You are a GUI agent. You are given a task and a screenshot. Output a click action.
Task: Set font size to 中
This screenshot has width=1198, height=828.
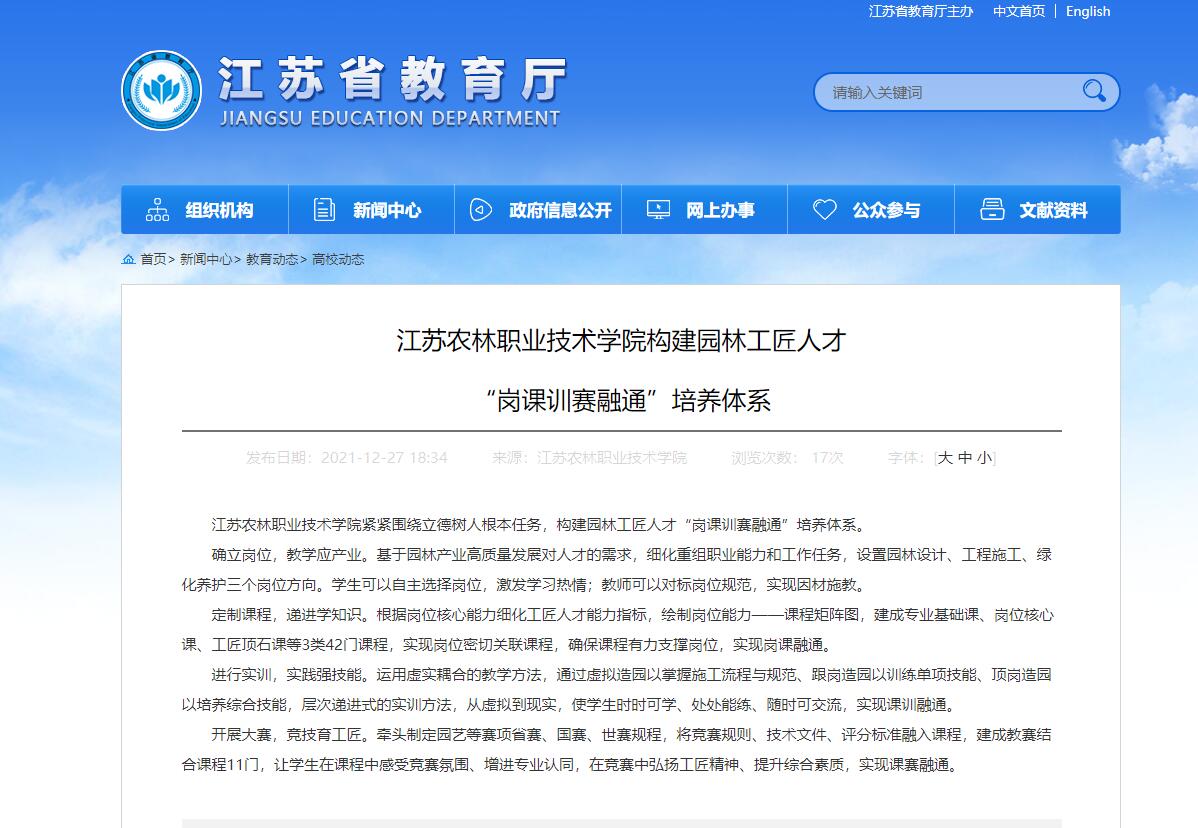click(965, 458)
